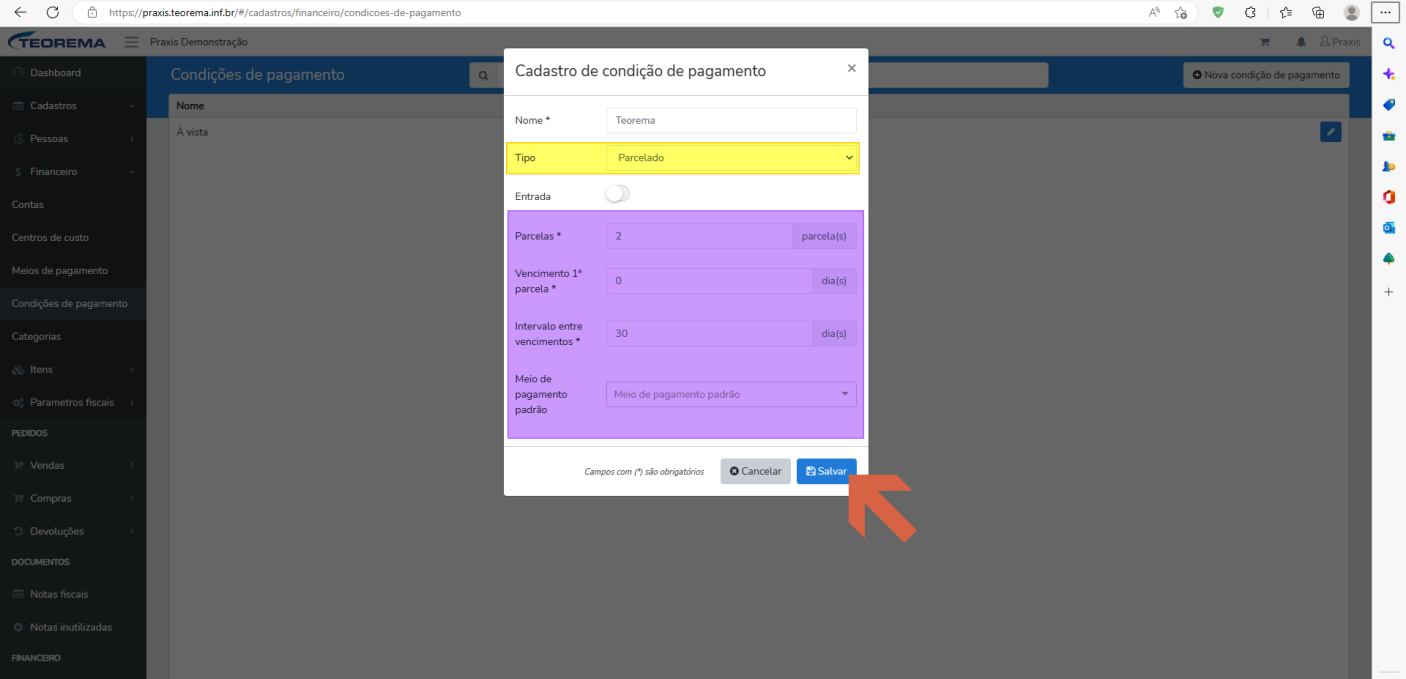Open Edge sidebar Microsoft 365 icon

[1389, 197]
